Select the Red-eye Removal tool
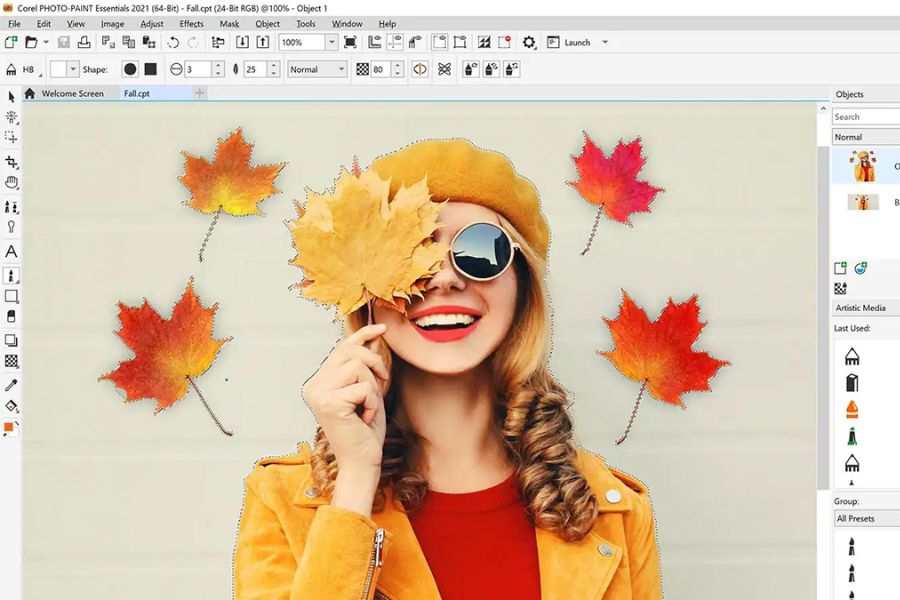Screen dimensions: 900x600 [x=11, y=227]
